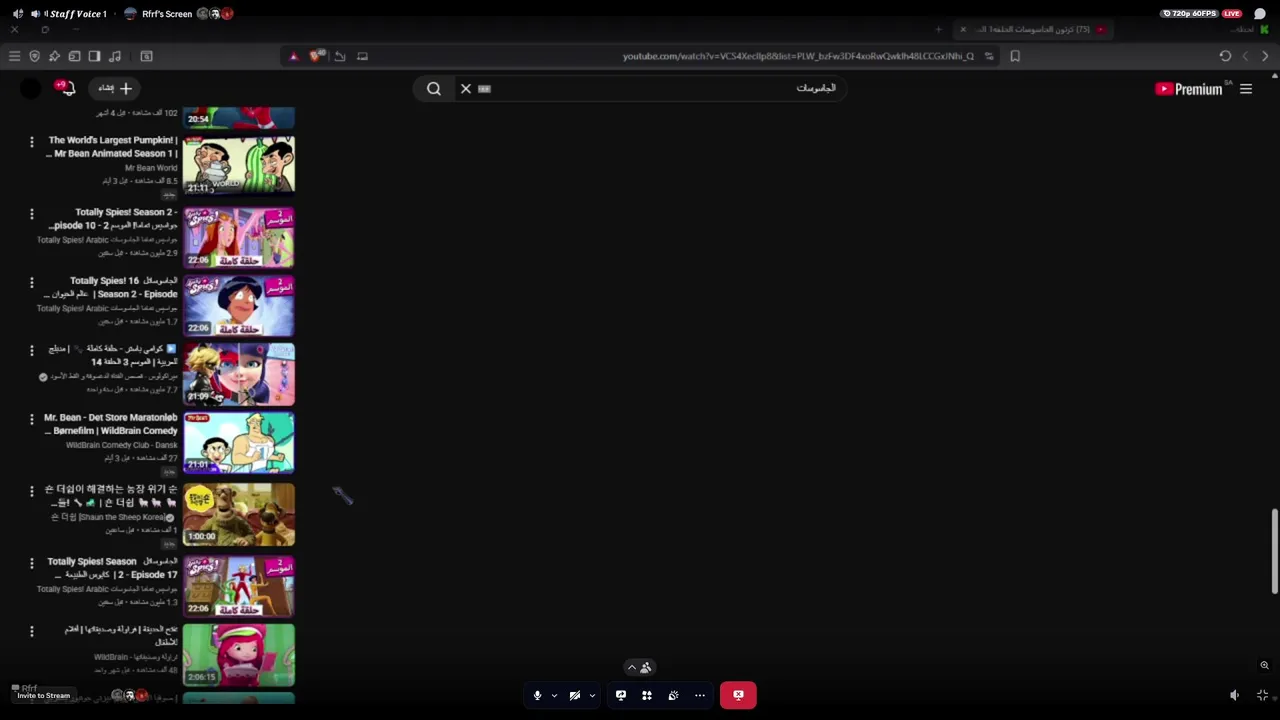The image size is (1280, 720).
Task: Toggle the Discord microphone mute button
Action: [537, 695]
